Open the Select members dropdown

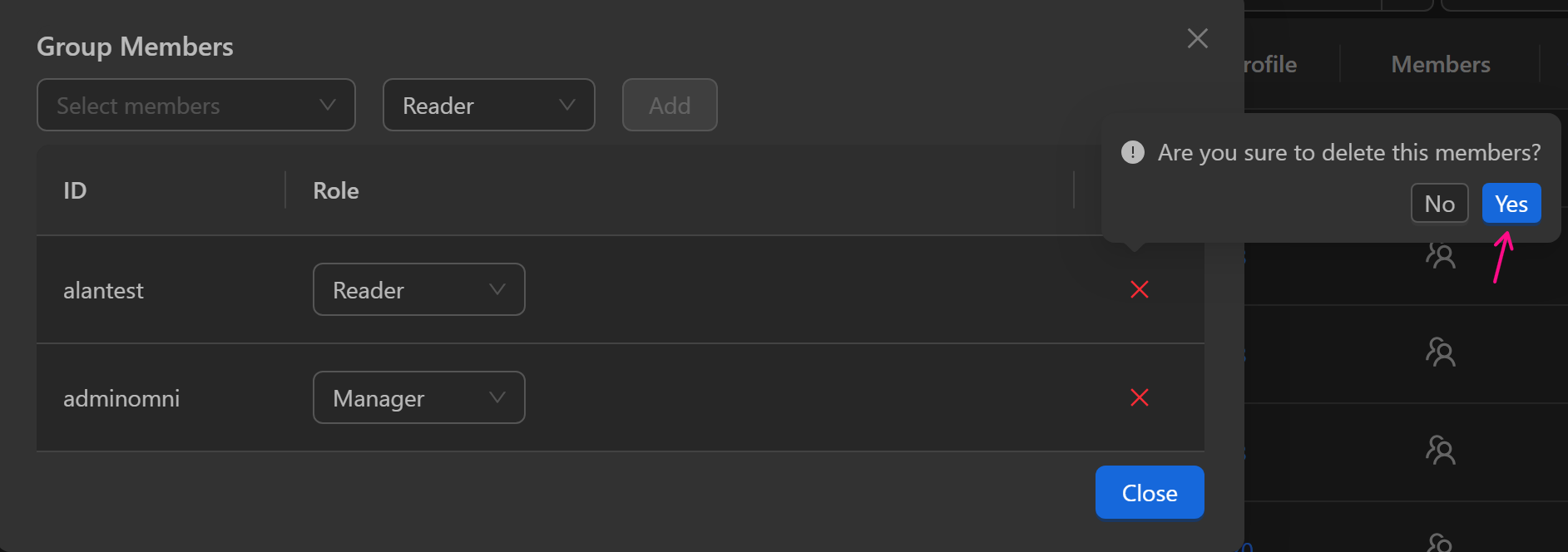196,106
